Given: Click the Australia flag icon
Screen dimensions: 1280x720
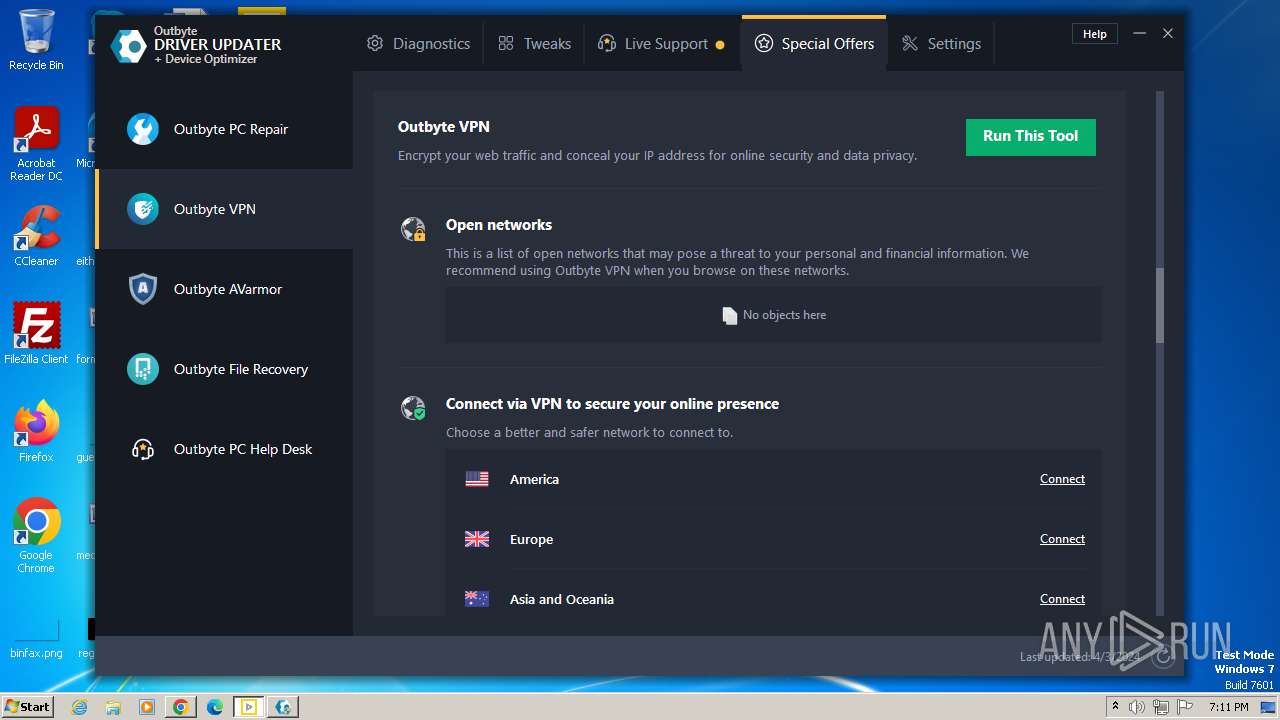Looking at the screenshot, I should [477, 599].
